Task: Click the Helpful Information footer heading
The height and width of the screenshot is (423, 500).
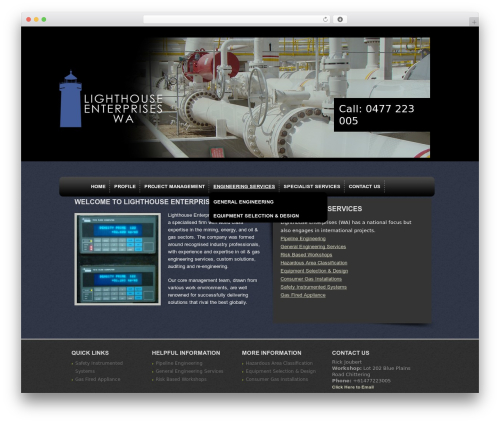Action: pyautogui.click(x=186, y=353)
